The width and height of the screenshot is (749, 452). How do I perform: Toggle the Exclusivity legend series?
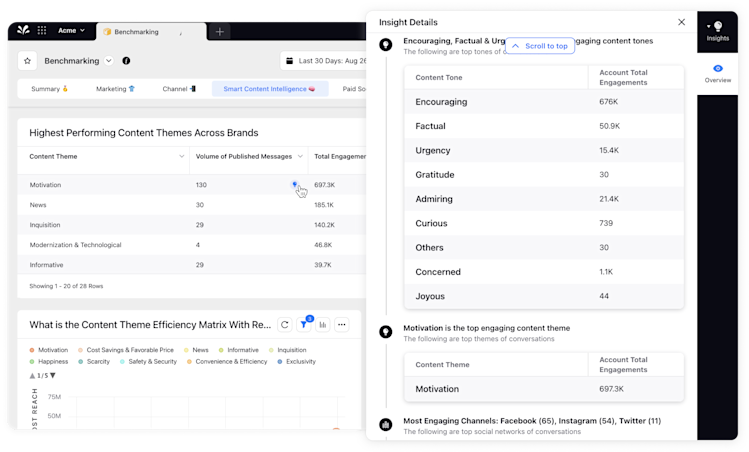point(297,362)
